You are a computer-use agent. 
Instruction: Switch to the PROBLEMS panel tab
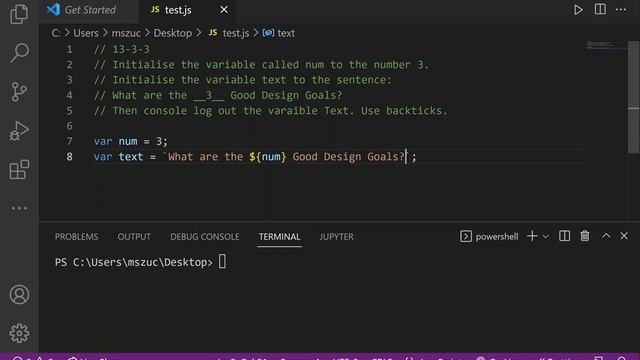point(77,237)
